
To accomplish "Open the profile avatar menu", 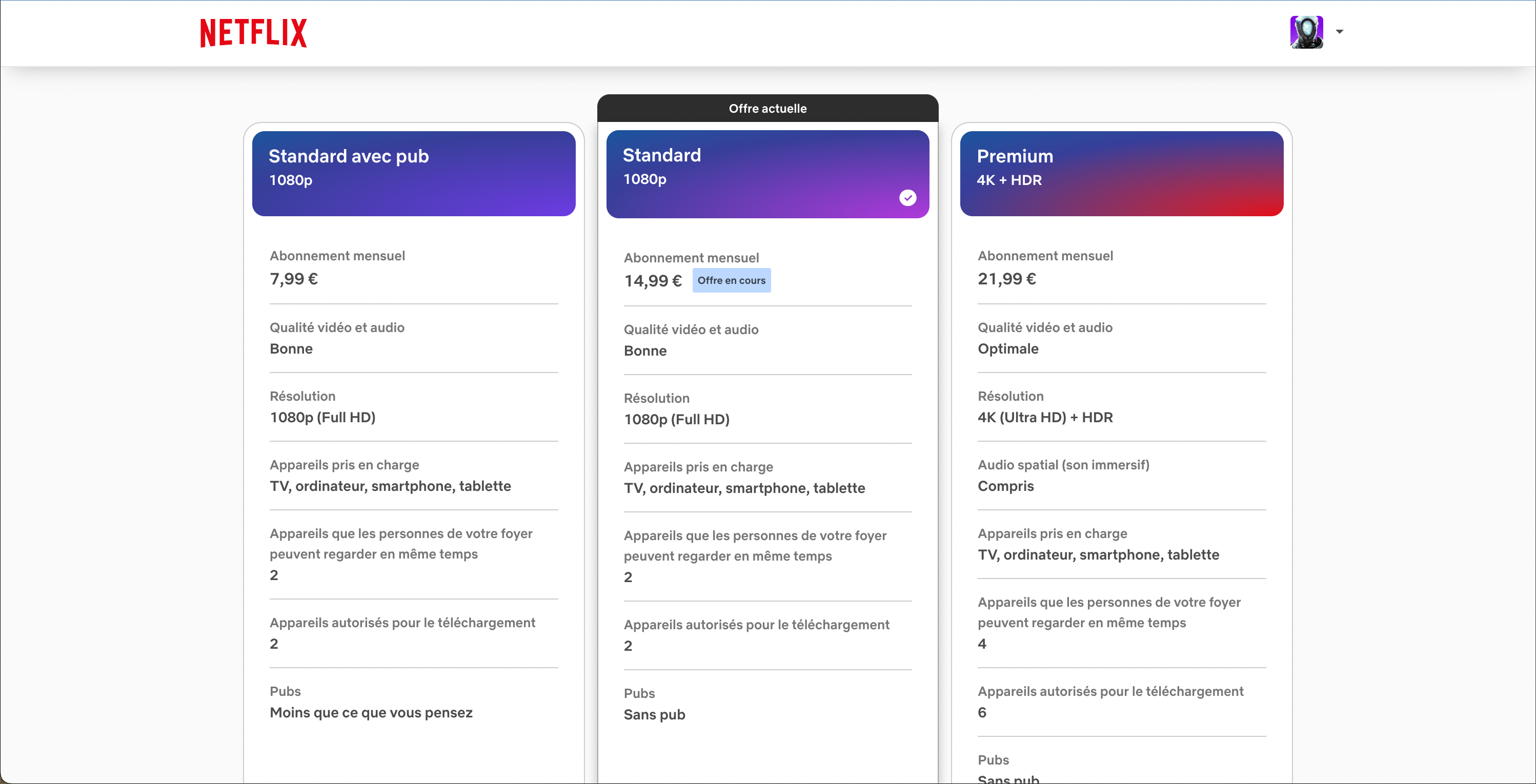I will pyautogui.click(x=1306, y=32).
